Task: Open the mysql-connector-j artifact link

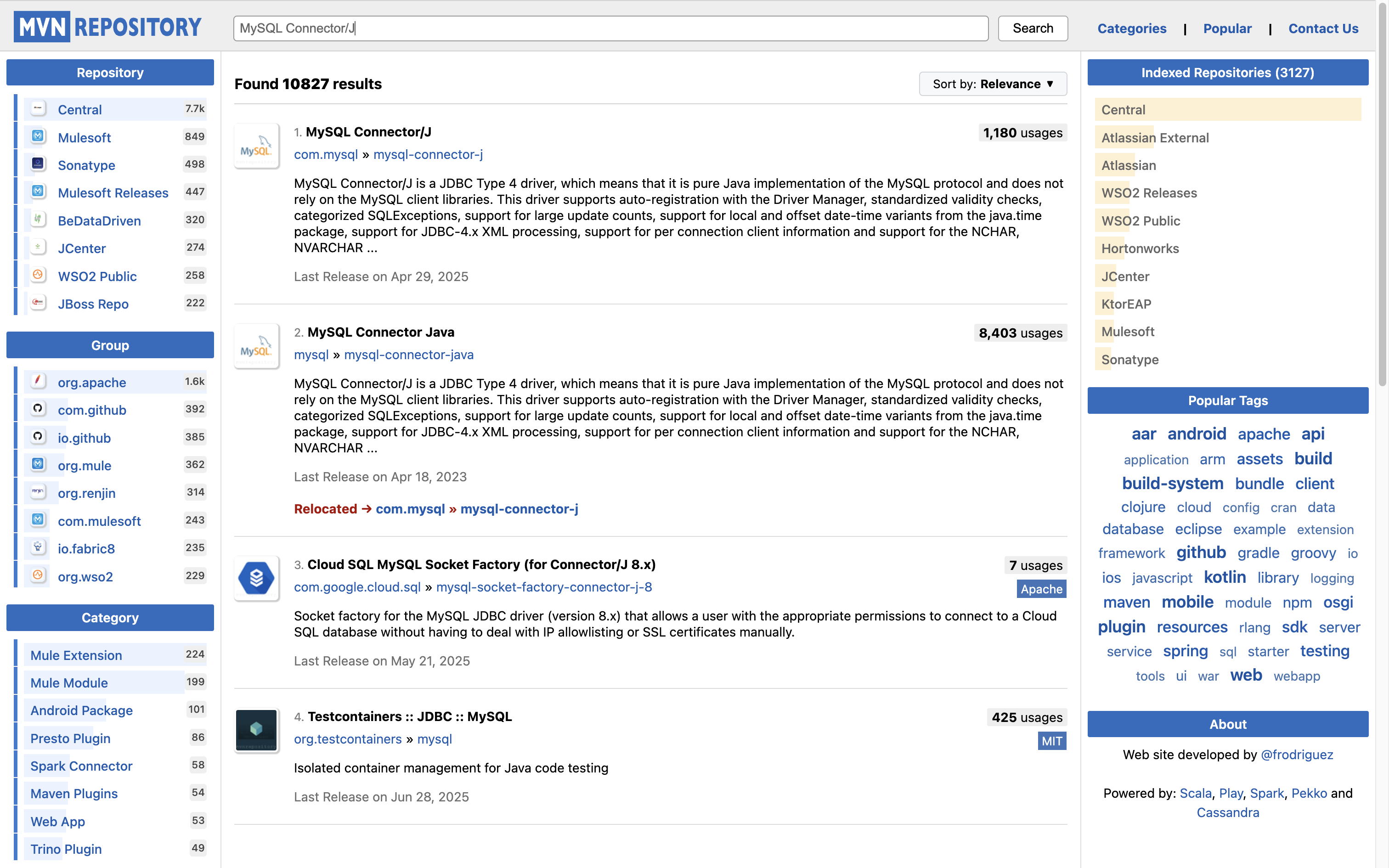Action: click(x=428, y=154)
